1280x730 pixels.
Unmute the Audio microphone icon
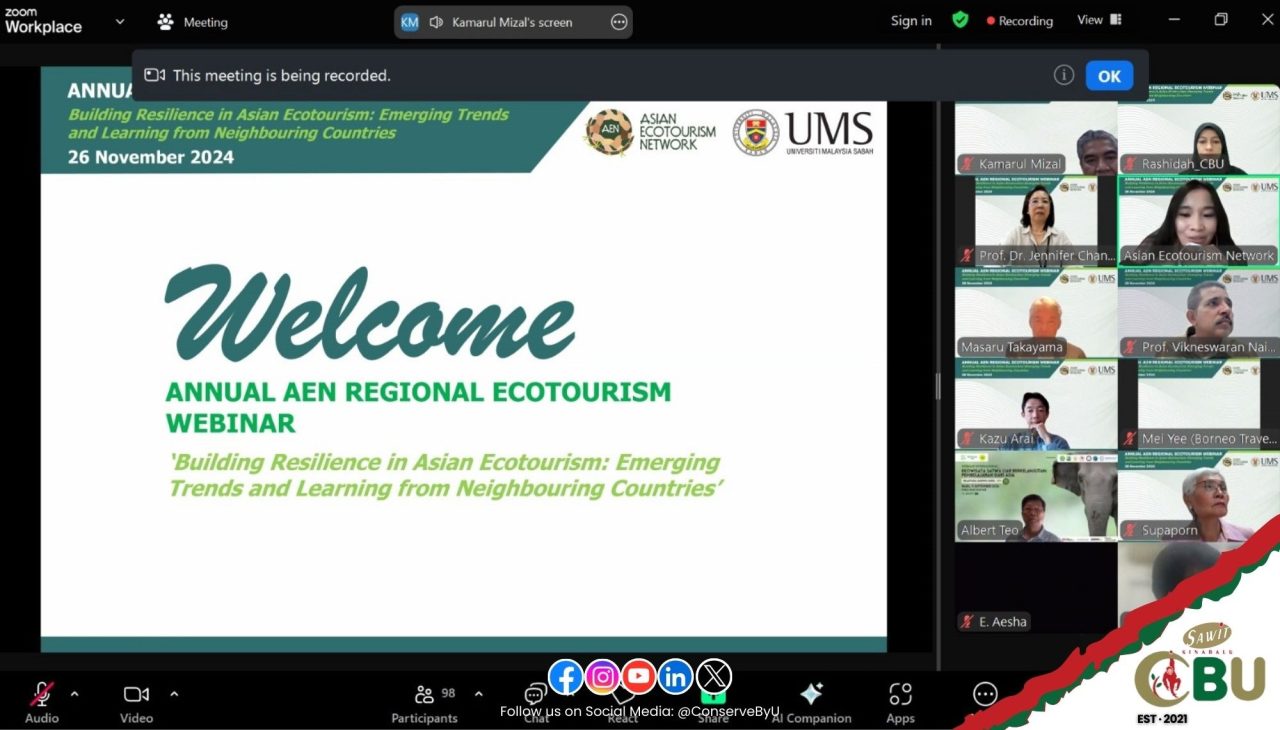pyautogui.click(x=41, y=695)
